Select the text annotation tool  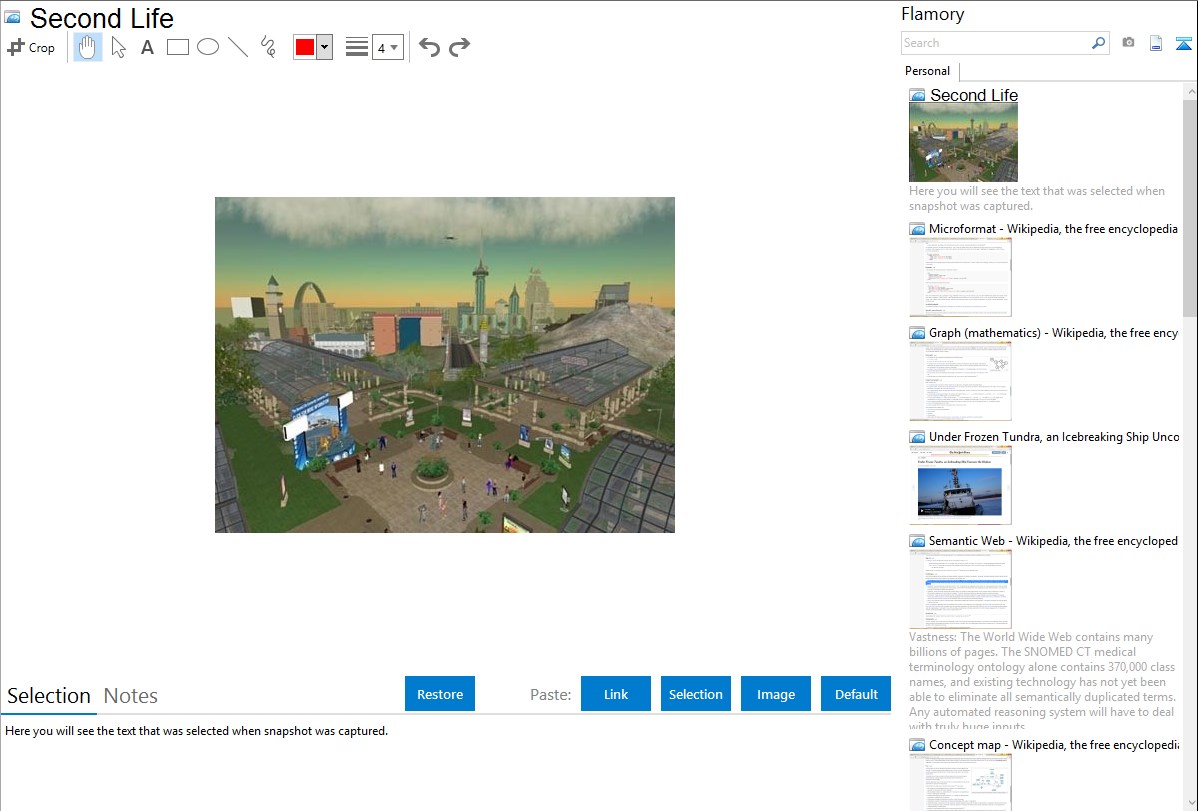[x=147, y=47]
